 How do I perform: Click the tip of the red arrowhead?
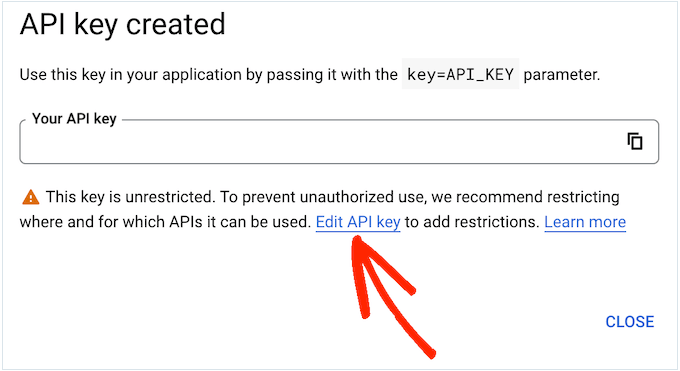pyautogui.click(x=357, y=239)
